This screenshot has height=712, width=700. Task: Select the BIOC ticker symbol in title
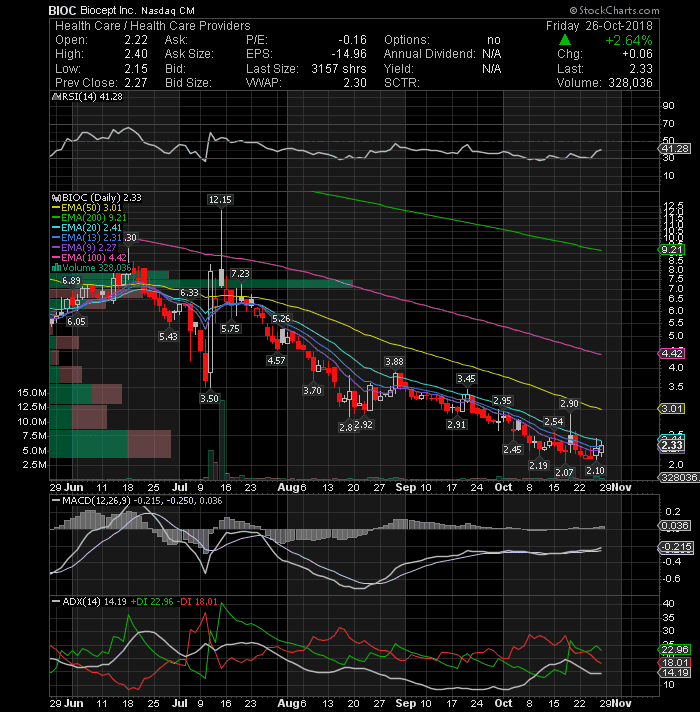pyautogui.click(x=62, y=10)
